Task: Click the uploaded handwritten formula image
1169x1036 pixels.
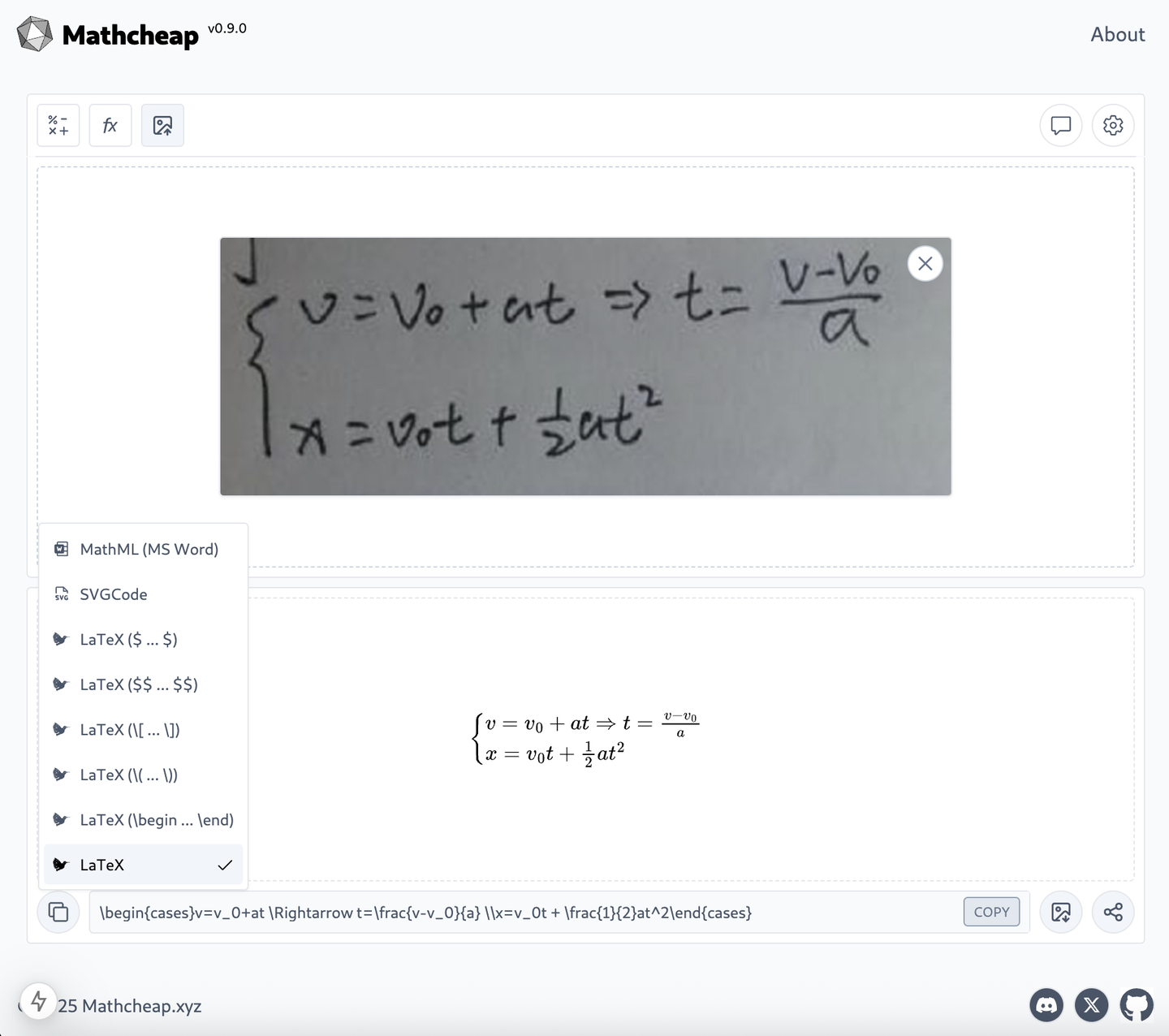Action: point(585,366)
